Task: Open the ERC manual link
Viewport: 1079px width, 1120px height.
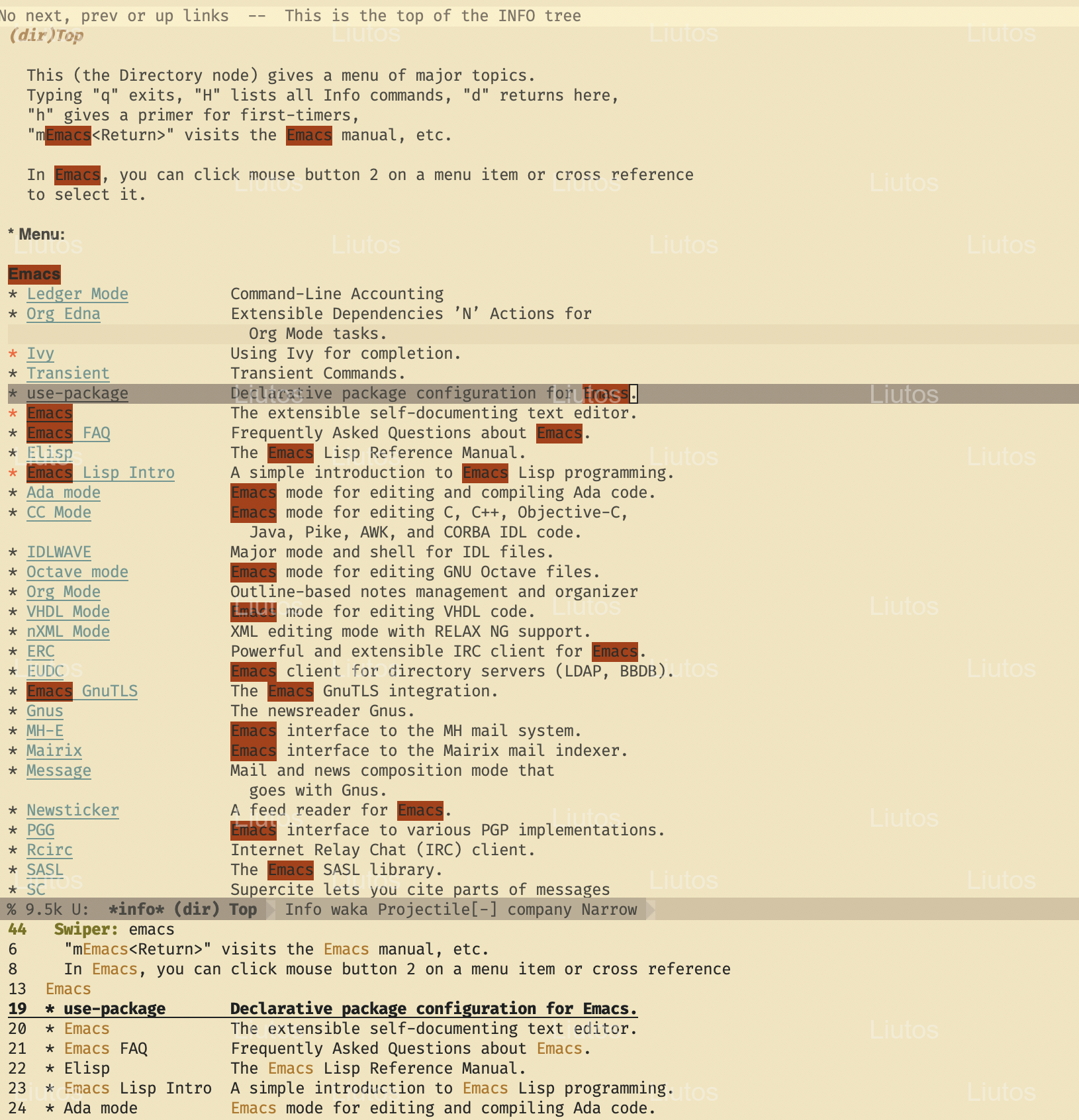Action: click(40, 651)
